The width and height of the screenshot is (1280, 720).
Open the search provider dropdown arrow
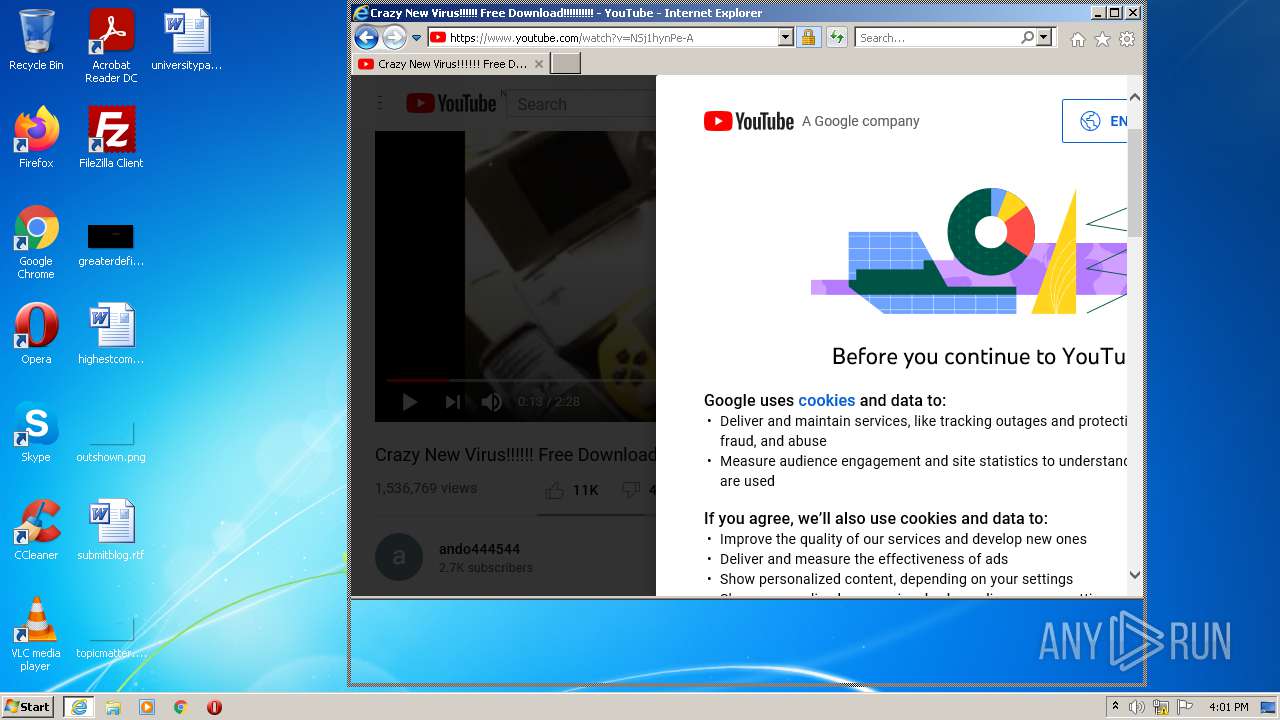click(1044, 38)
